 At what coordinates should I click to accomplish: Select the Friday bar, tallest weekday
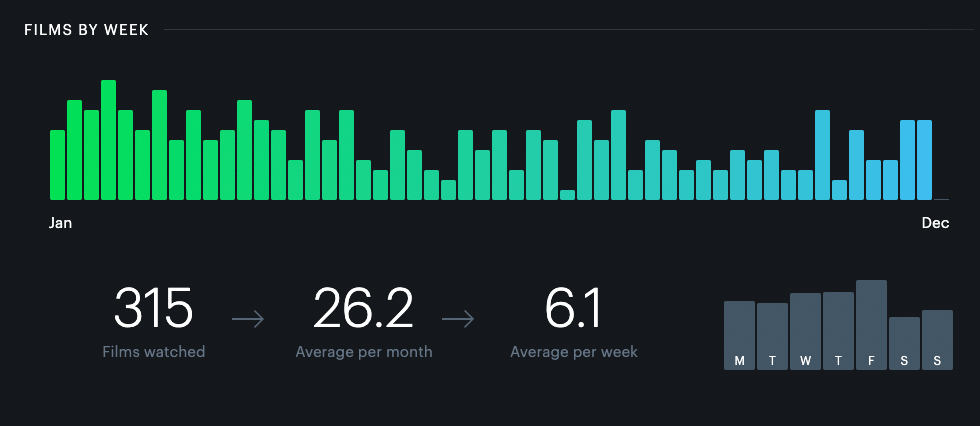click(871, 325)
